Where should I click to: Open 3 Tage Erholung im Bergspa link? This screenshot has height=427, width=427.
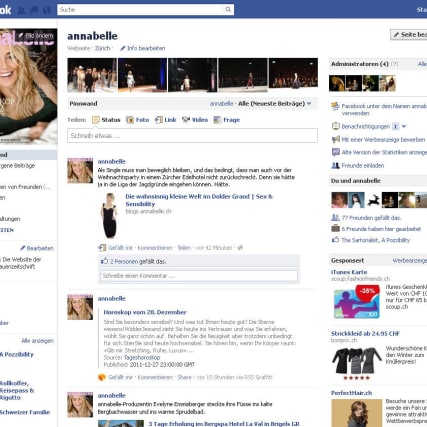coord(224,424)
